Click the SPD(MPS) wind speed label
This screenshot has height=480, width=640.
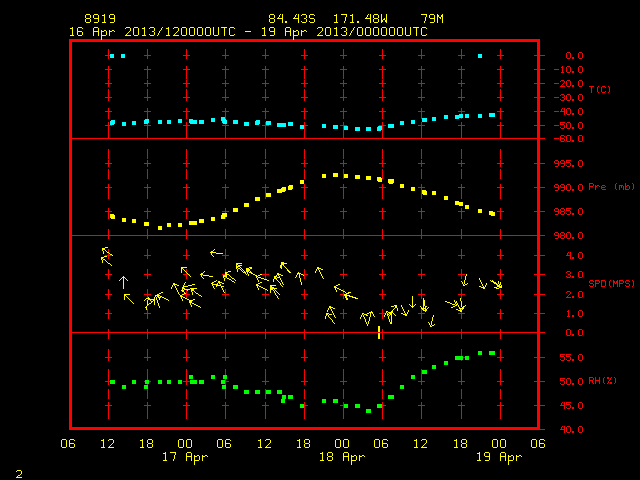pyautogui.click(x=611, y=283)
